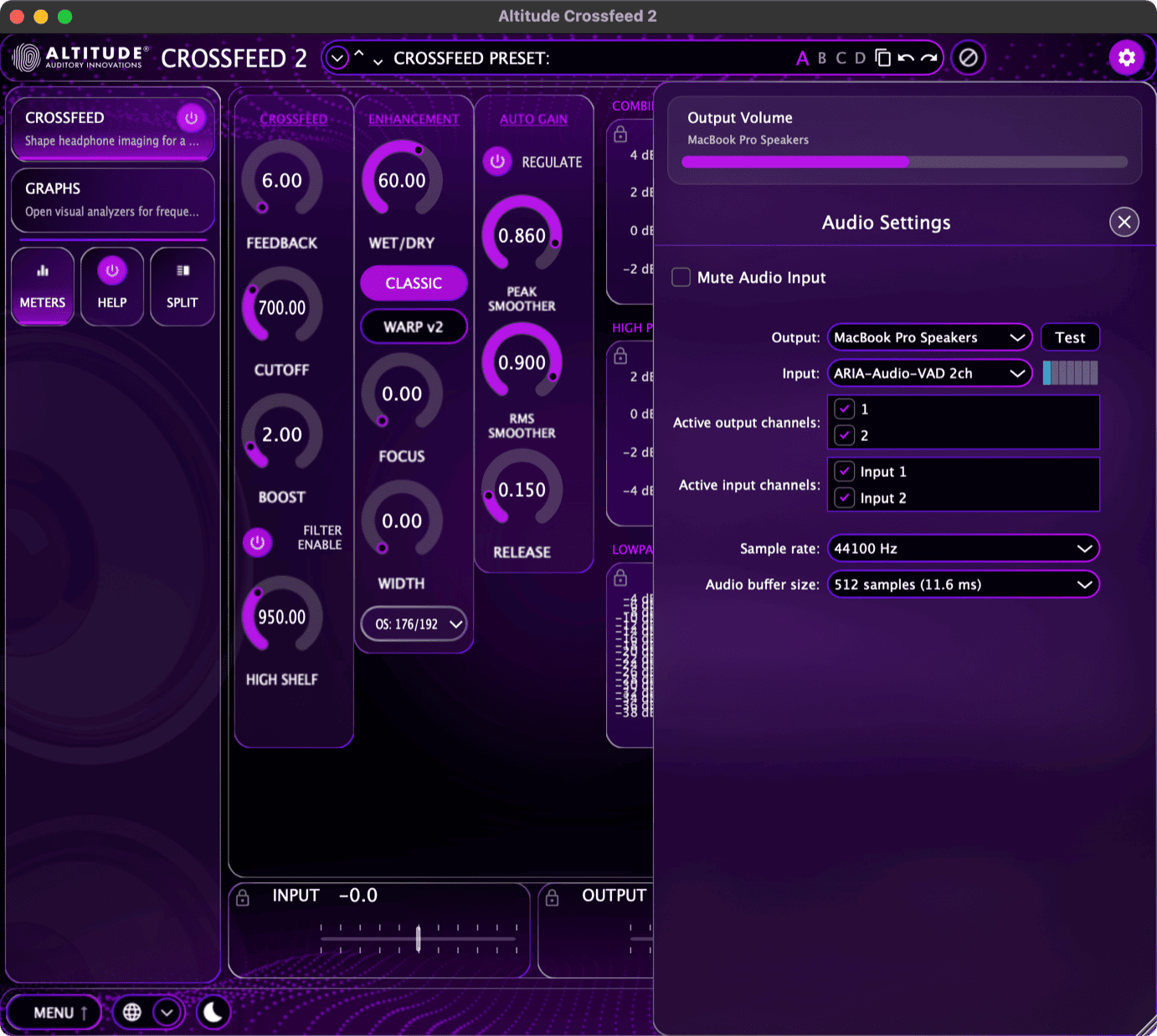Viewport: 1157px width, 1036px height.
Task: Click the input level meter beside Input dropdown
Action: coord(1070,373)
